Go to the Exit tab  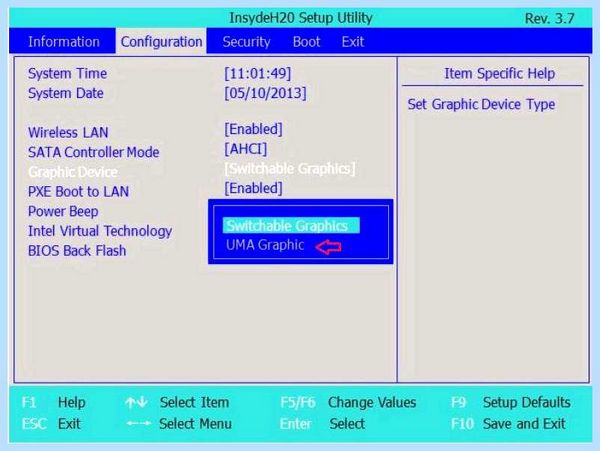(352, 41)
